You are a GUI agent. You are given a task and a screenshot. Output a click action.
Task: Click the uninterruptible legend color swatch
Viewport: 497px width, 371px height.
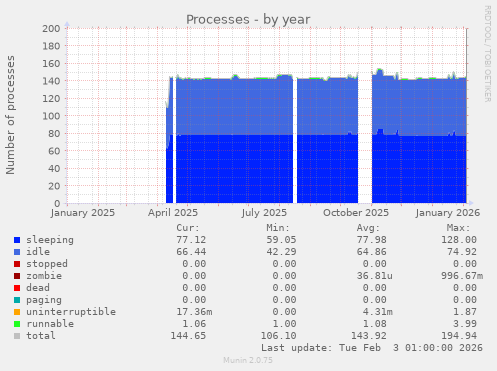pyautogui.click(x=17, y=312)
